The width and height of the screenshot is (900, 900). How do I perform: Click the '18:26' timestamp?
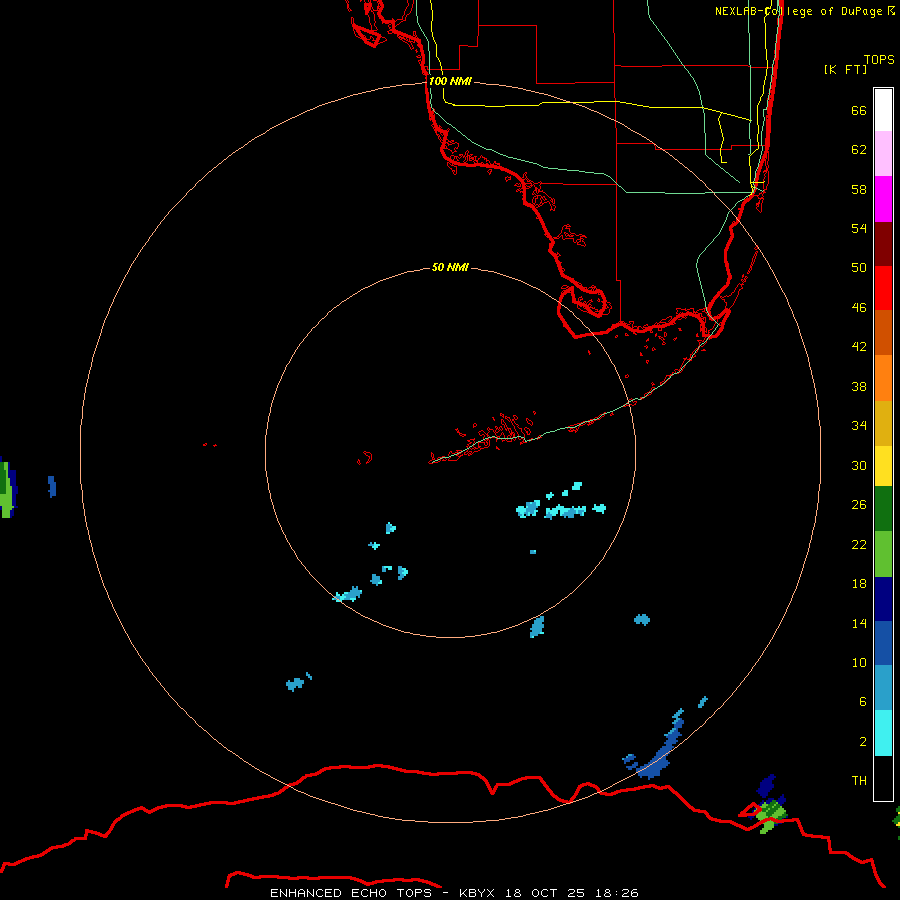[617, 893]
